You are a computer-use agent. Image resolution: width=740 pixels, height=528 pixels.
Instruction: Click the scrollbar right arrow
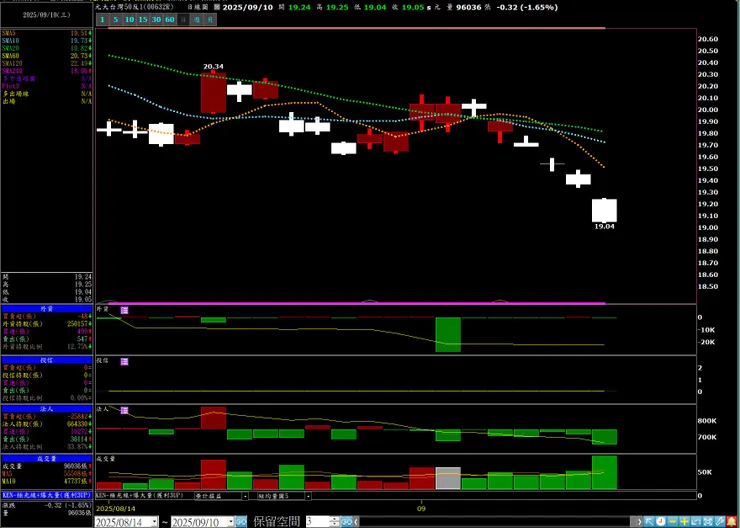(639, 522)
